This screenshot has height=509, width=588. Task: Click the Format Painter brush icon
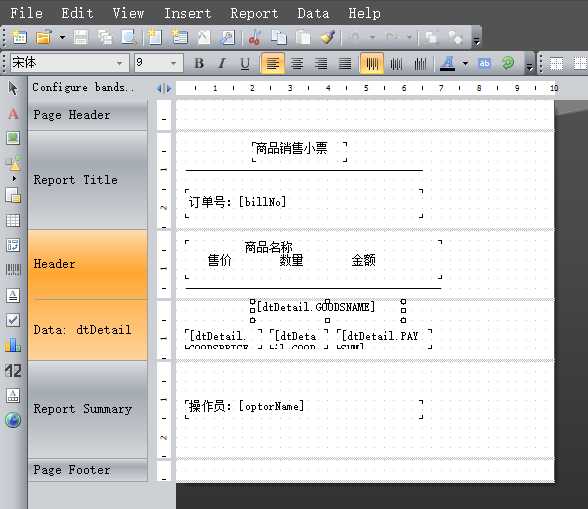328,38
